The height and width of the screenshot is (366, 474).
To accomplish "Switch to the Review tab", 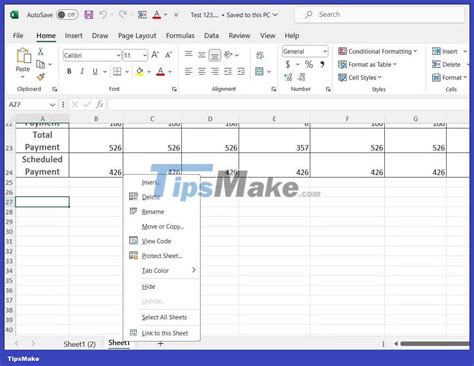I will coord(239,36).
